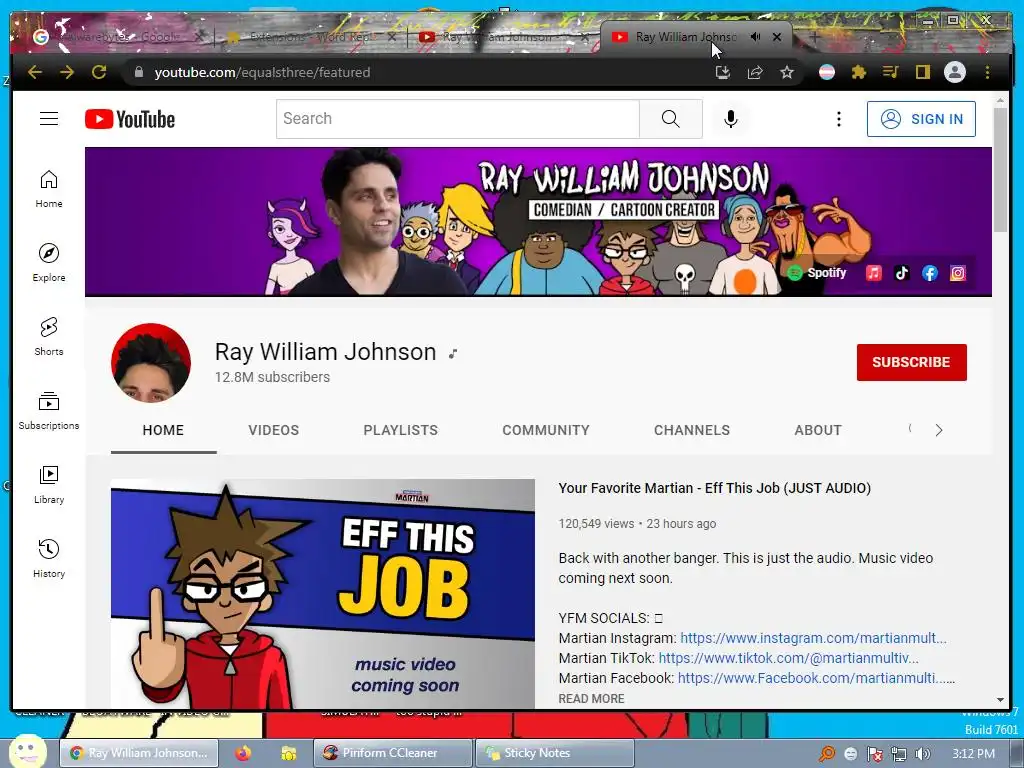Click into the YouTube Search field
The width and height of the screenshot is (1024, 768).
click(x=457, y=119)
